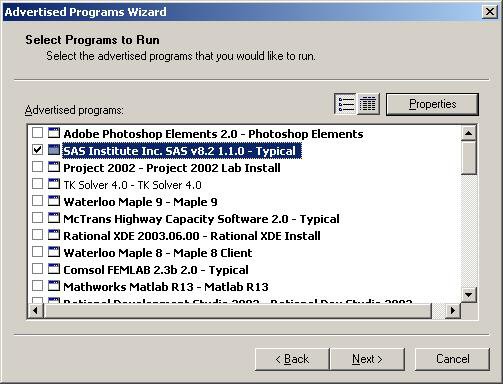
Task: Check Project 2002 Lab Install checkbox
Action: [x=37, y=167]
